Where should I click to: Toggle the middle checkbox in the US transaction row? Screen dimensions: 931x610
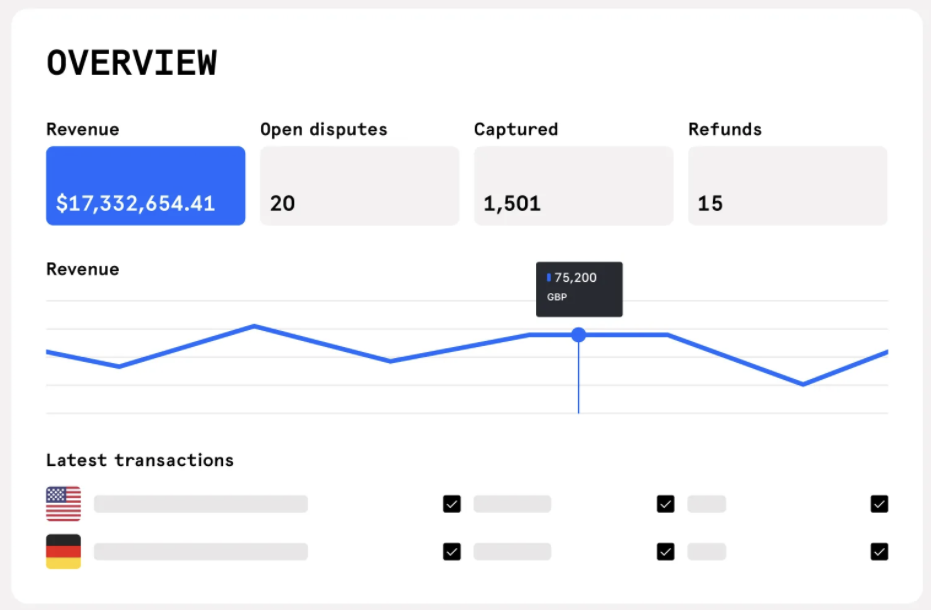pyautogui.click(x=666, y=504)
